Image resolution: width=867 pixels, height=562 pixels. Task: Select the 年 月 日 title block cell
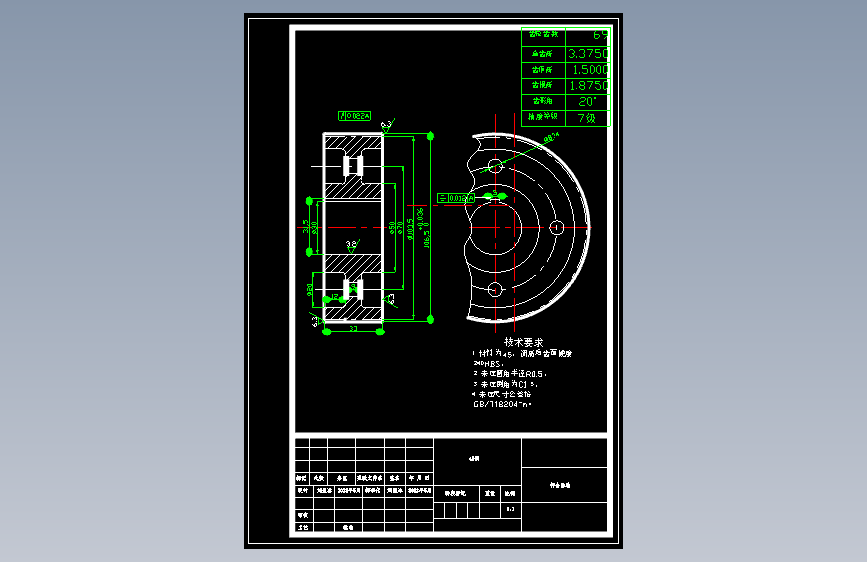point(419,478)
